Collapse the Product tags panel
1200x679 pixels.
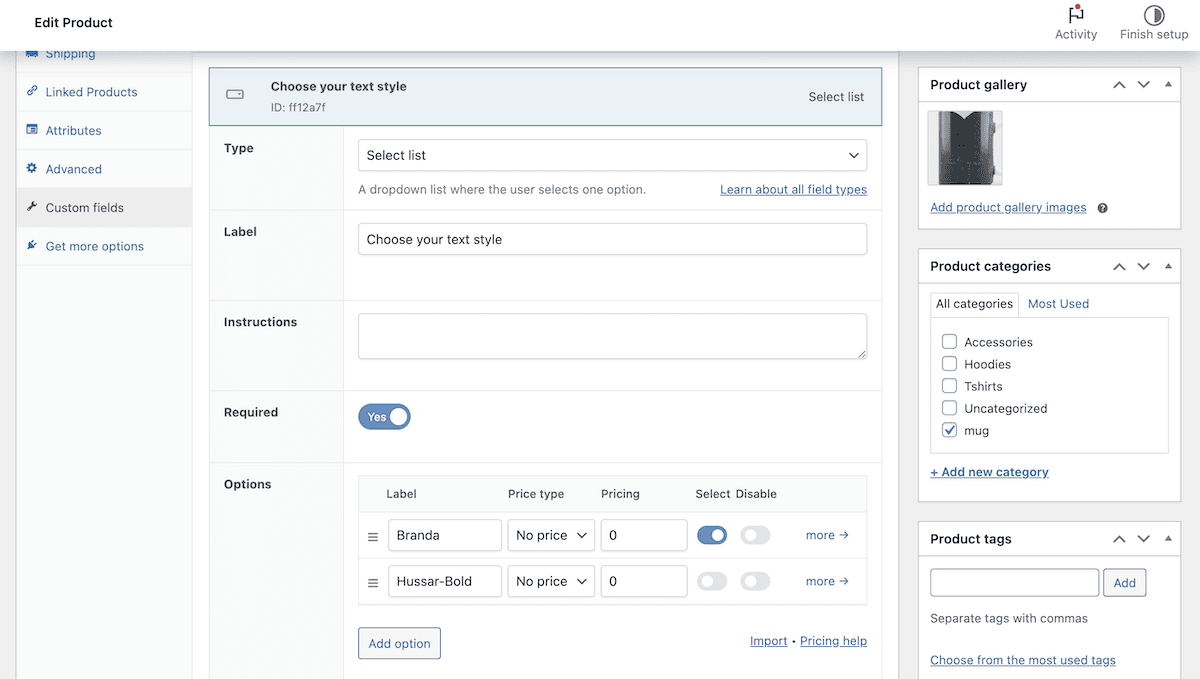1168,539
